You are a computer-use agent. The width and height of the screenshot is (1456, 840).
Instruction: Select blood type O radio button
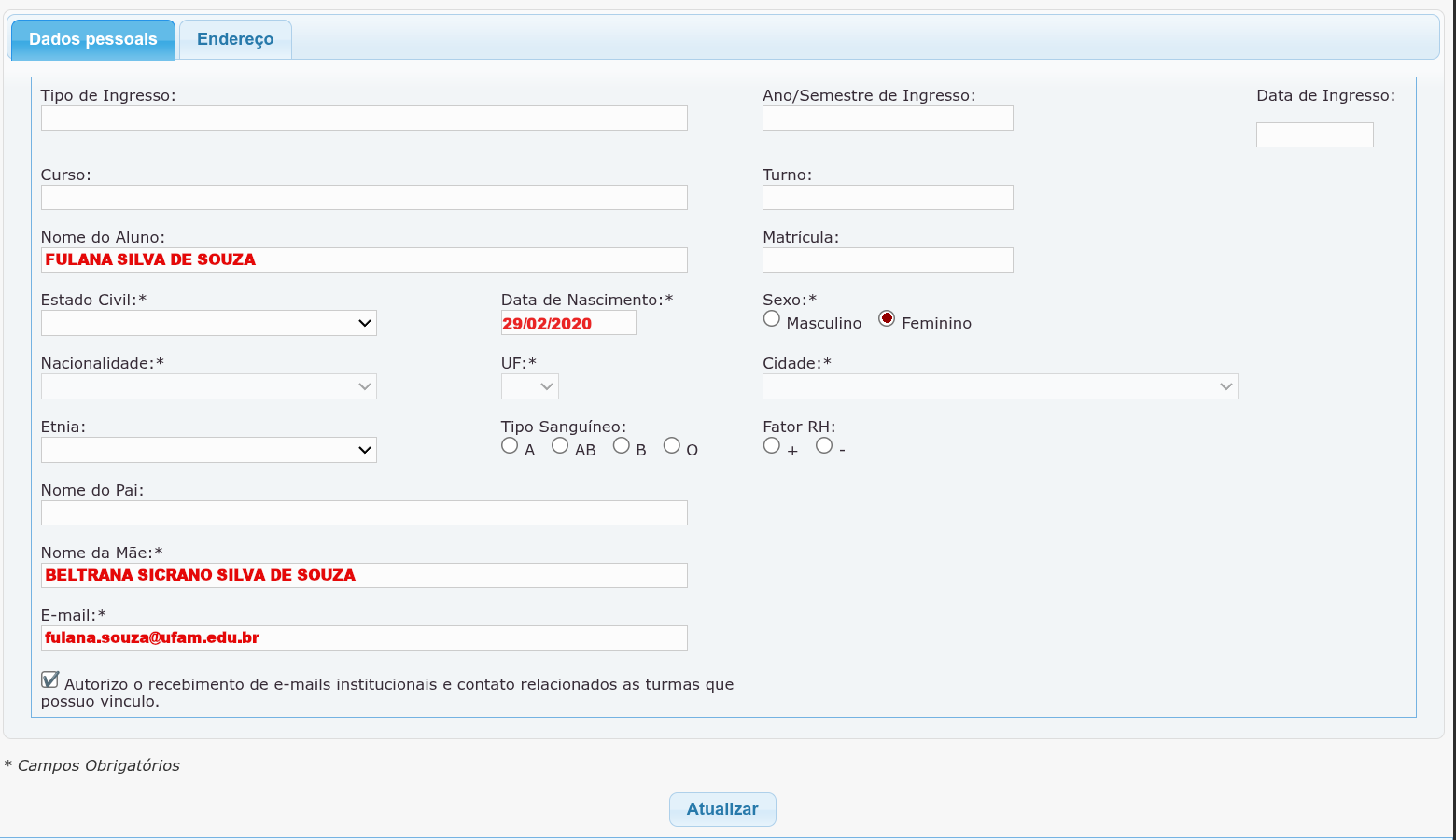[x=672, y=445]
